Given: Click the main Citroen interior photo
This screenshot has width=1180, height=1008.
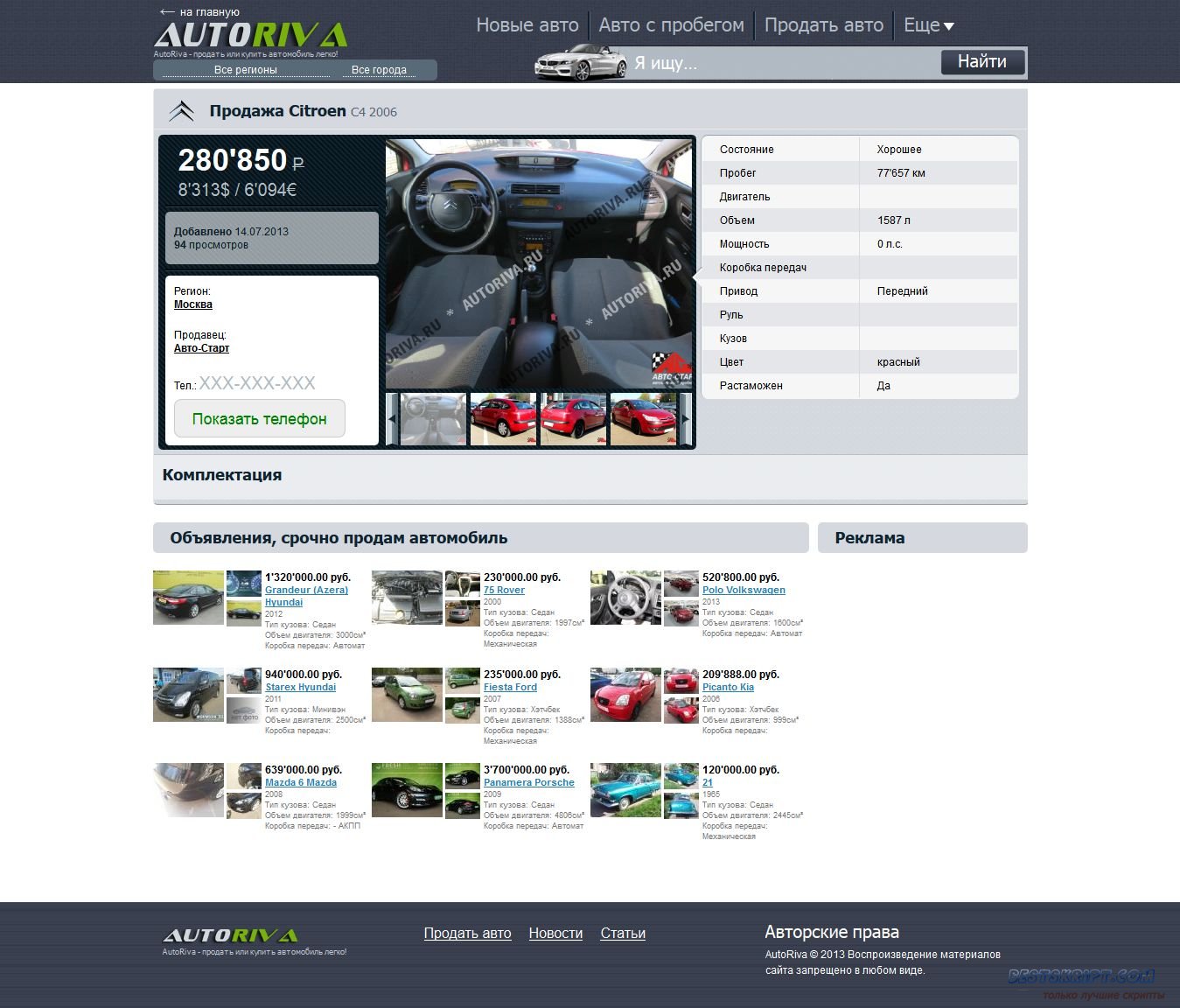Looking at the screenshot, I should tap(539, 264).
